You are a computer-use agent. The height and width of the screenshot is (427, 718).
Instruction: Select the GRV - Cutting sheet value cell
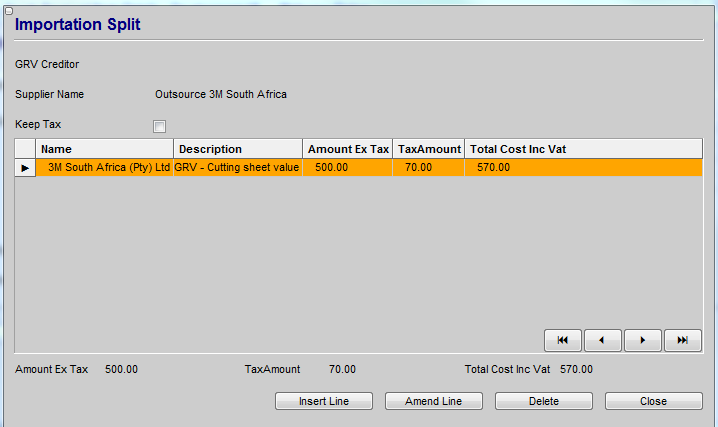237,168
